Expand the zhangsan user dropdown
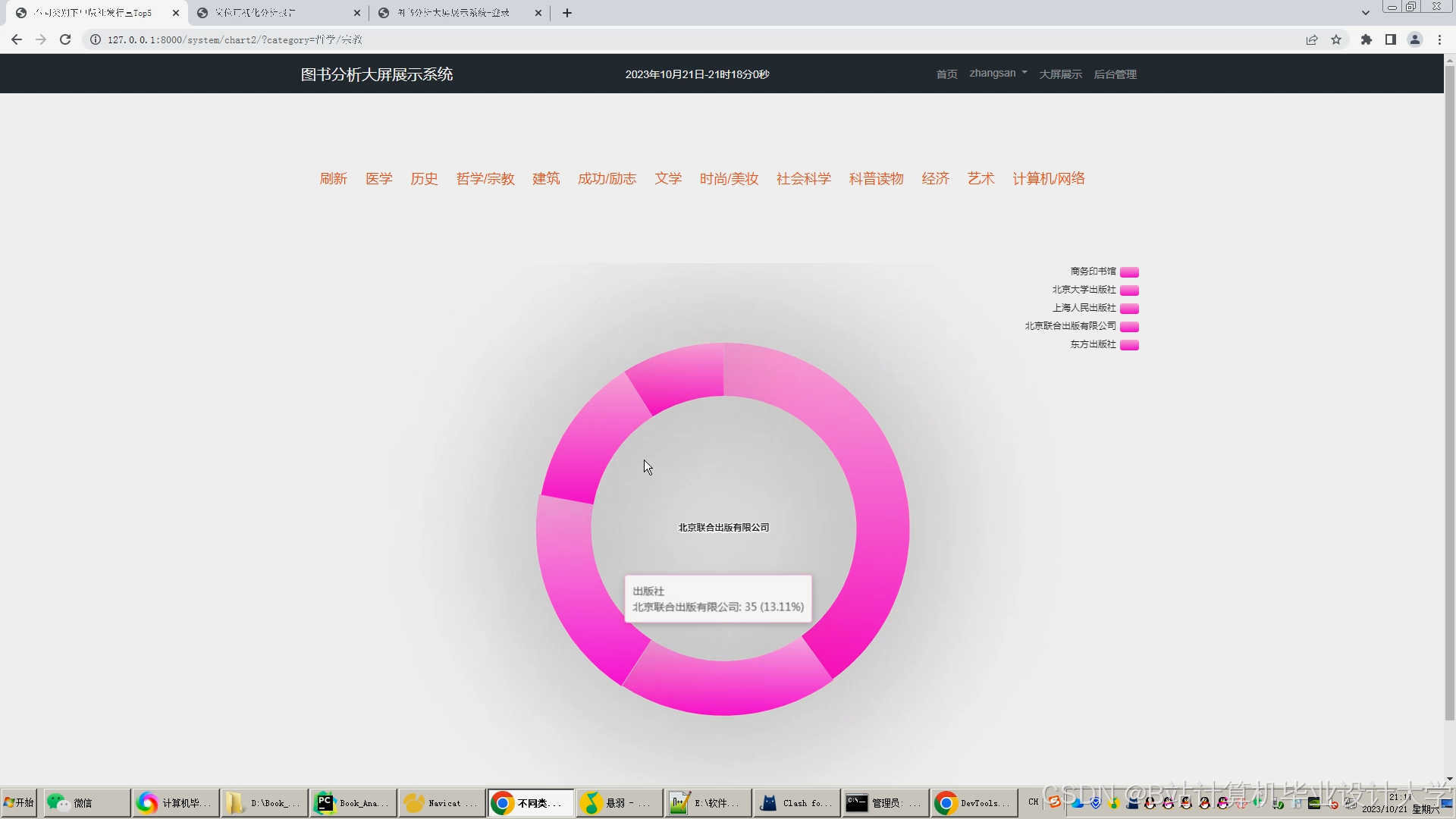 [998, 74]
